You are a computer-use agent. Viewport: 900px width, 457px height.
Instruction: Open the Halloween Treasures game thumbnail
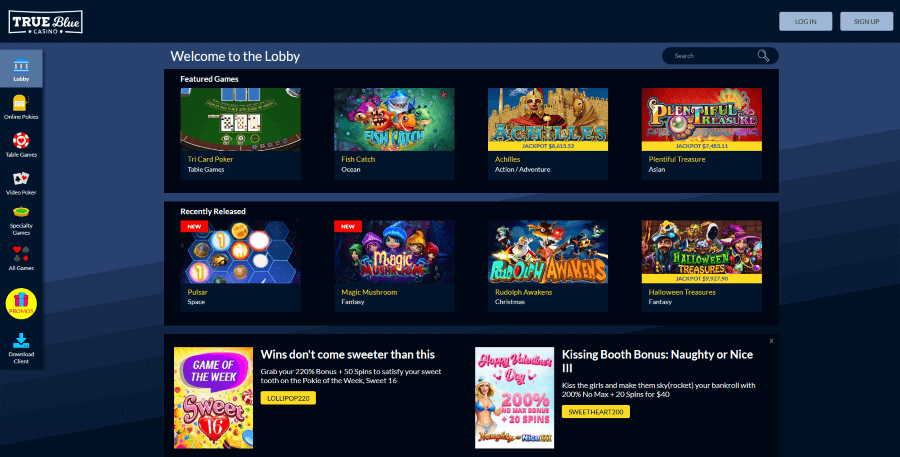701,252
